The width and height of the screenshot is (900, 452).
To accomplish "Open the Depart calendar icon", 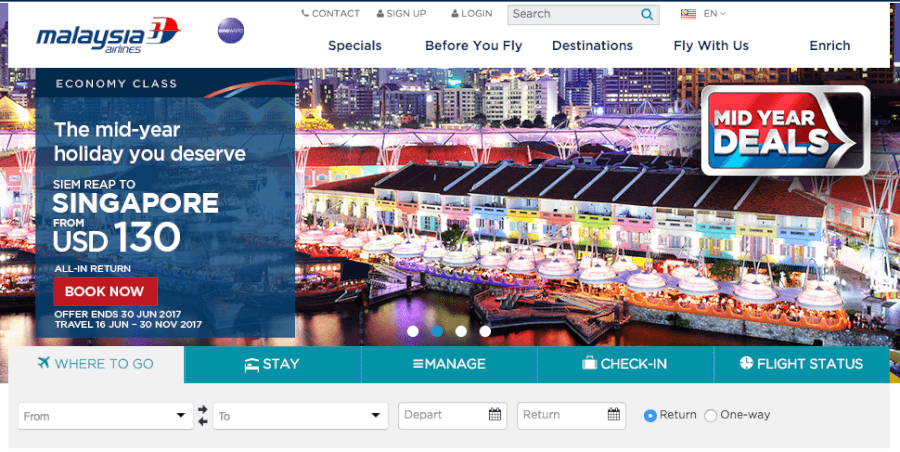I will click(494, 415).
